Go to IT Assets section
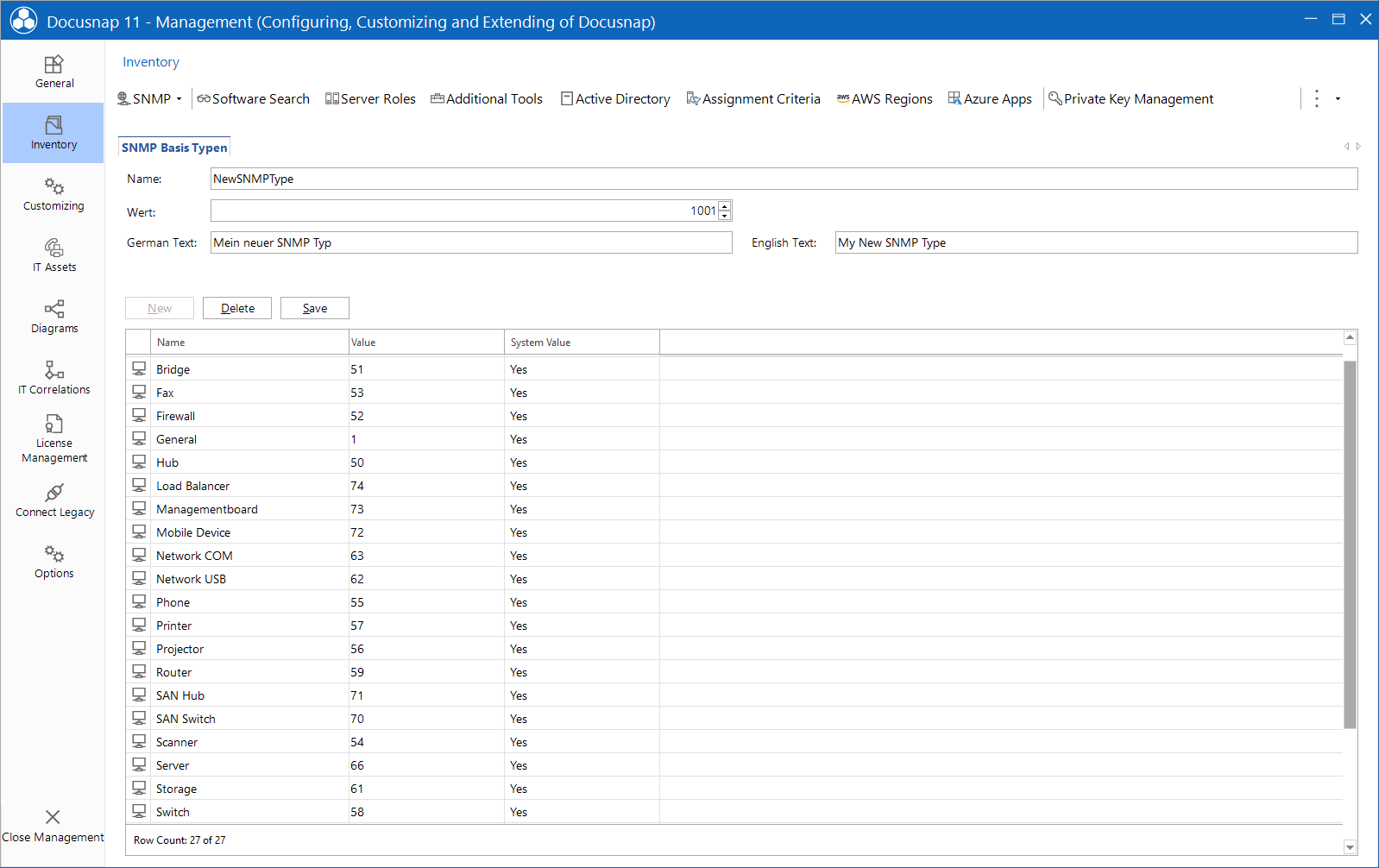The height and width of the screenshot is (868, 1379). pyautogui.click(x=54, y=256)
